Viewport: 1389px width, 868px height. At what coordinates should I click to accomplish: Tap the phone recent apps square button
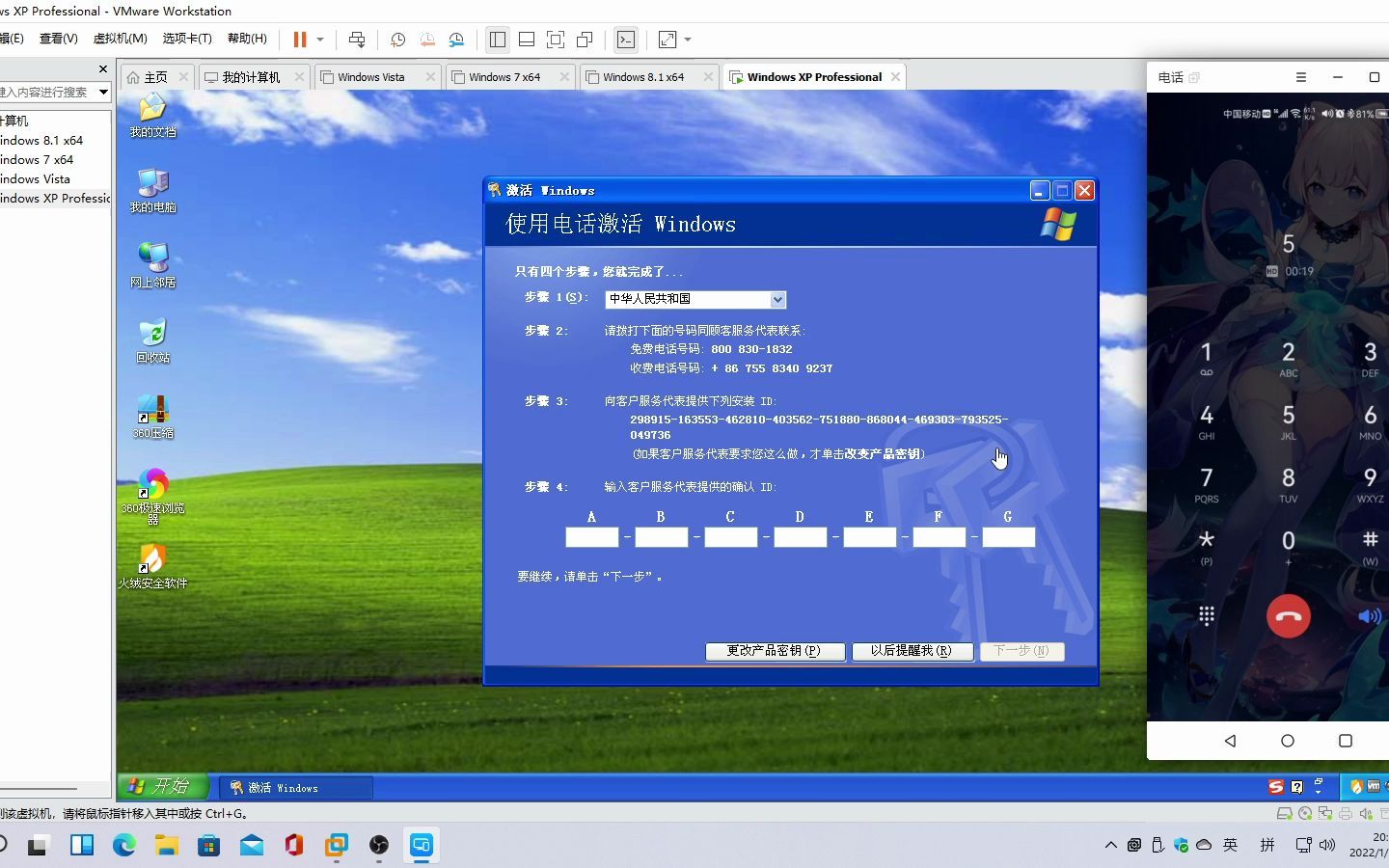pos(1346,741)
